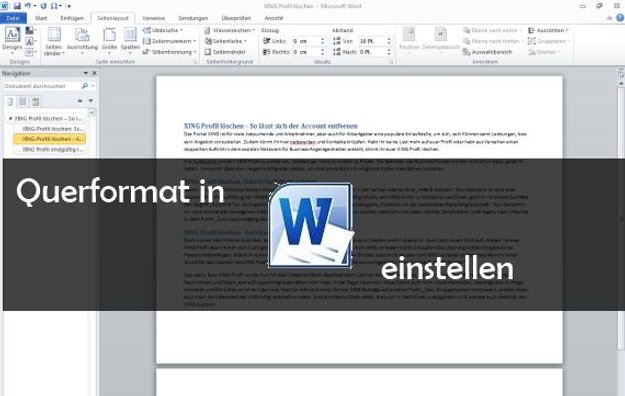Expand the Umbrüche breaks dropdown

pyautogui.click(x=163, y=30)
